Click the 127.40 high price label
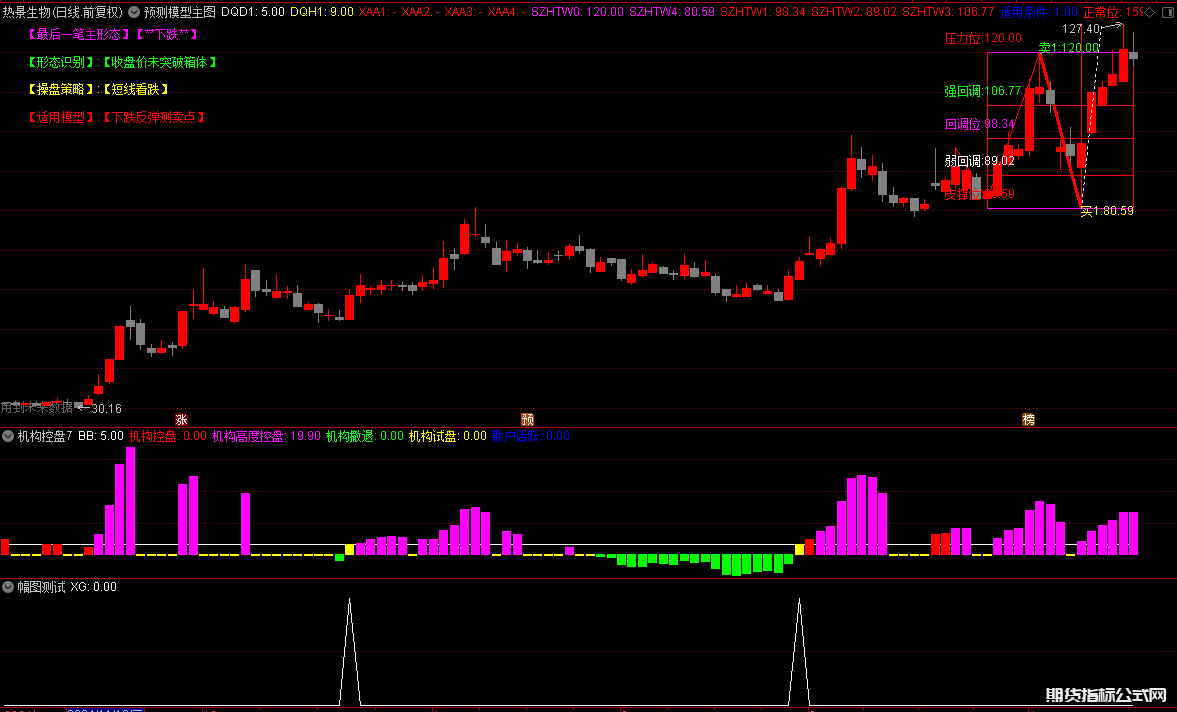Screen dimensions: 1177x712 [1081, 29]
